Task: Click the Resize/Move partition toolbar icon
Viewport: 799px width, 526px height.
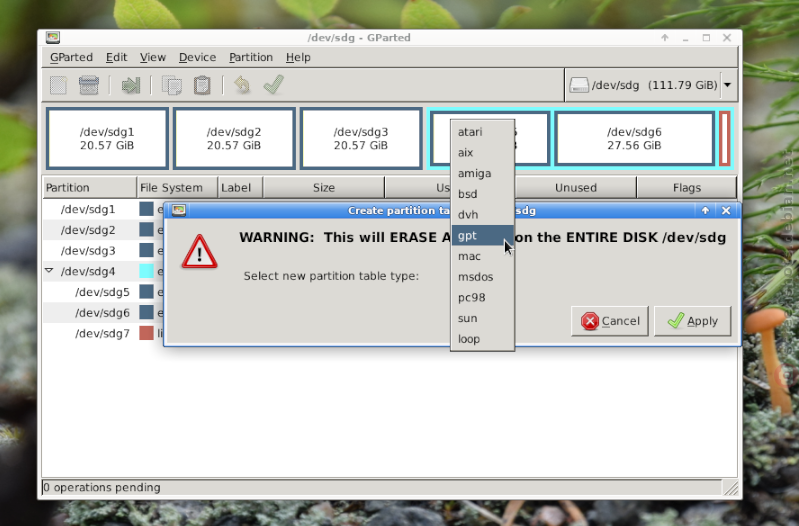Action: coord(130,85)
